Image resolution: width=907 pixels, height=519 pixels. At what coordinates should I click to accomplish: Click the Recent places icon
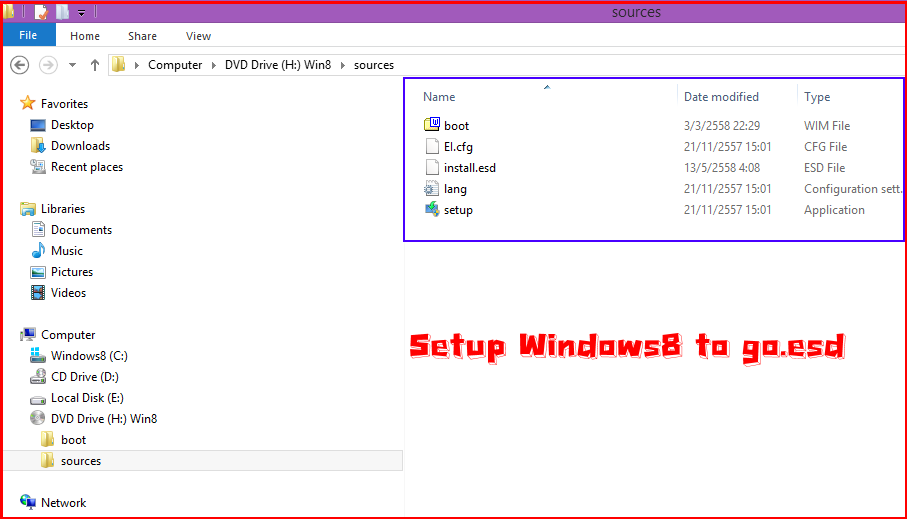pyautogui.click(x=38, y=167)
